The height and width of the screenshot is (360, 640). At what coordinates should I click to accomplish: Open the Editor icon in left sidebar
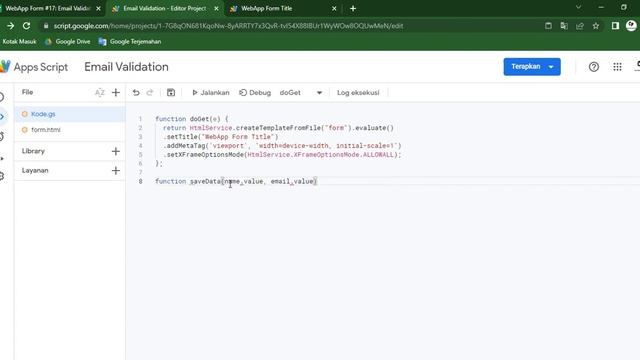pyautogui.click(x=2, y=117)
